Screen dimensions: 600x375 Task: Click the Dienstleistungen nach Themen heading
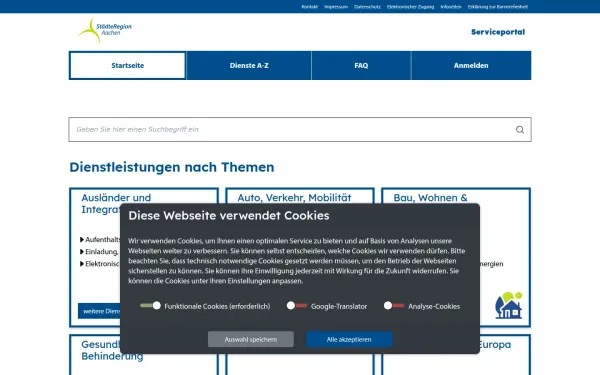172,167
